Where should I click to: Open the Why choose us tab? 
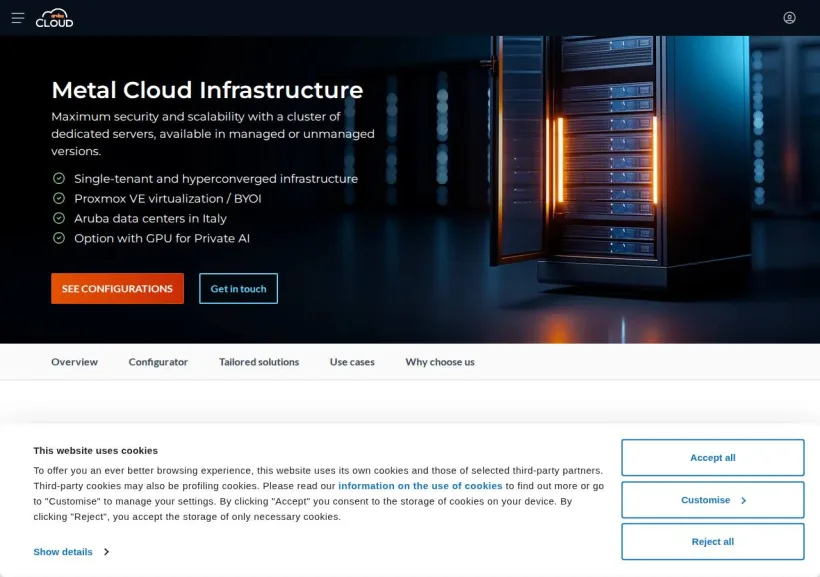point(440,362)
